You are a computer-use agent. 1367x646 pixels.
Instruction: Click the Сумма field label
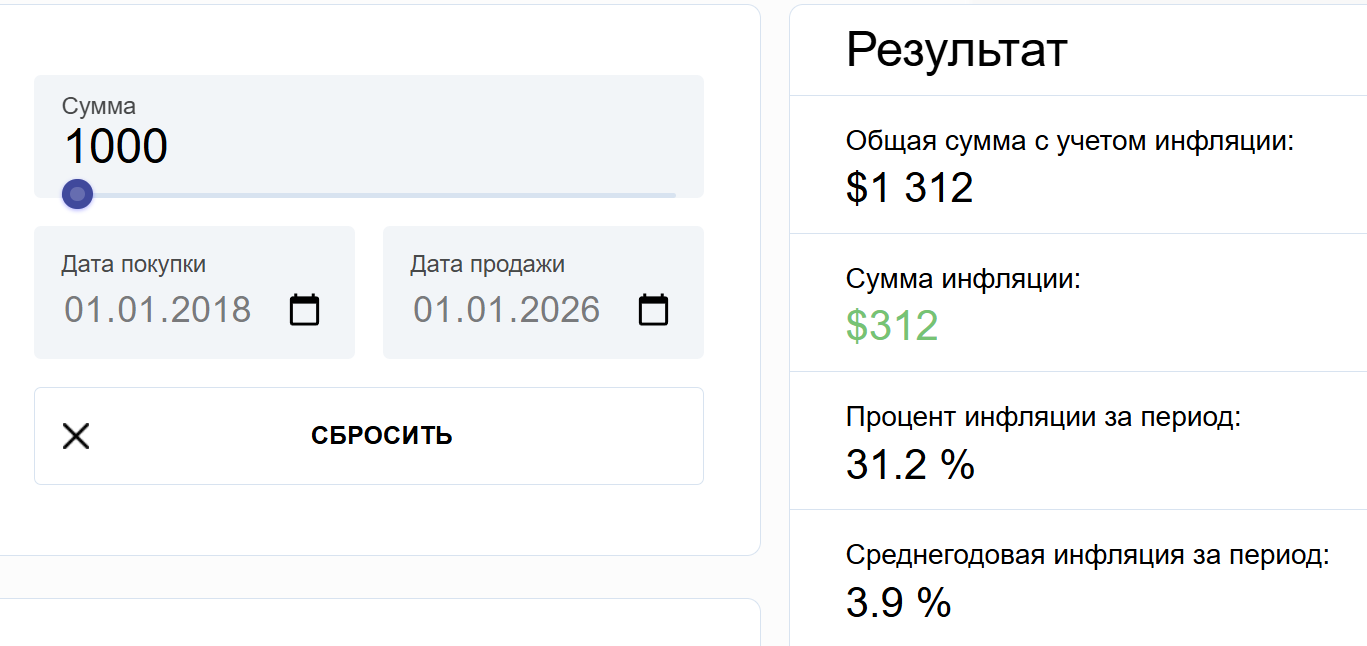click(99, 106)
